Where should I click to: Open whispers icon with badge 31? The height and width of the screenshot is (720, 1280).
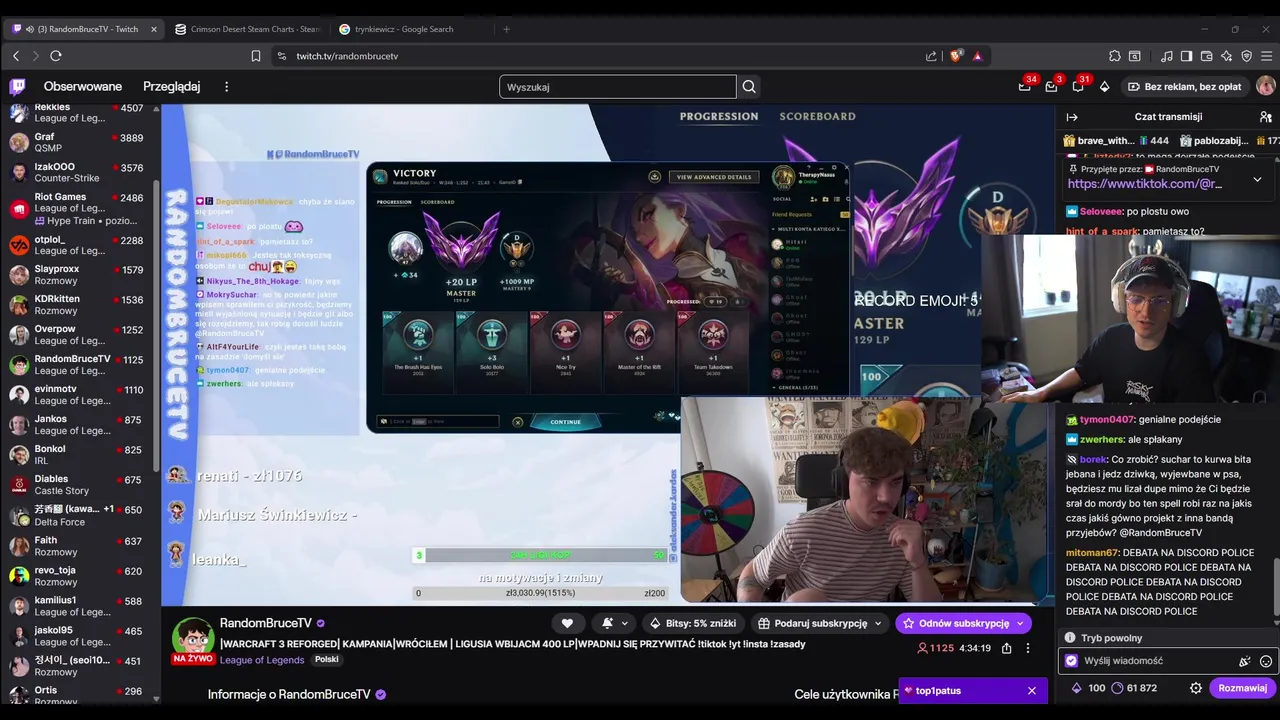[x=1077, y=87]
